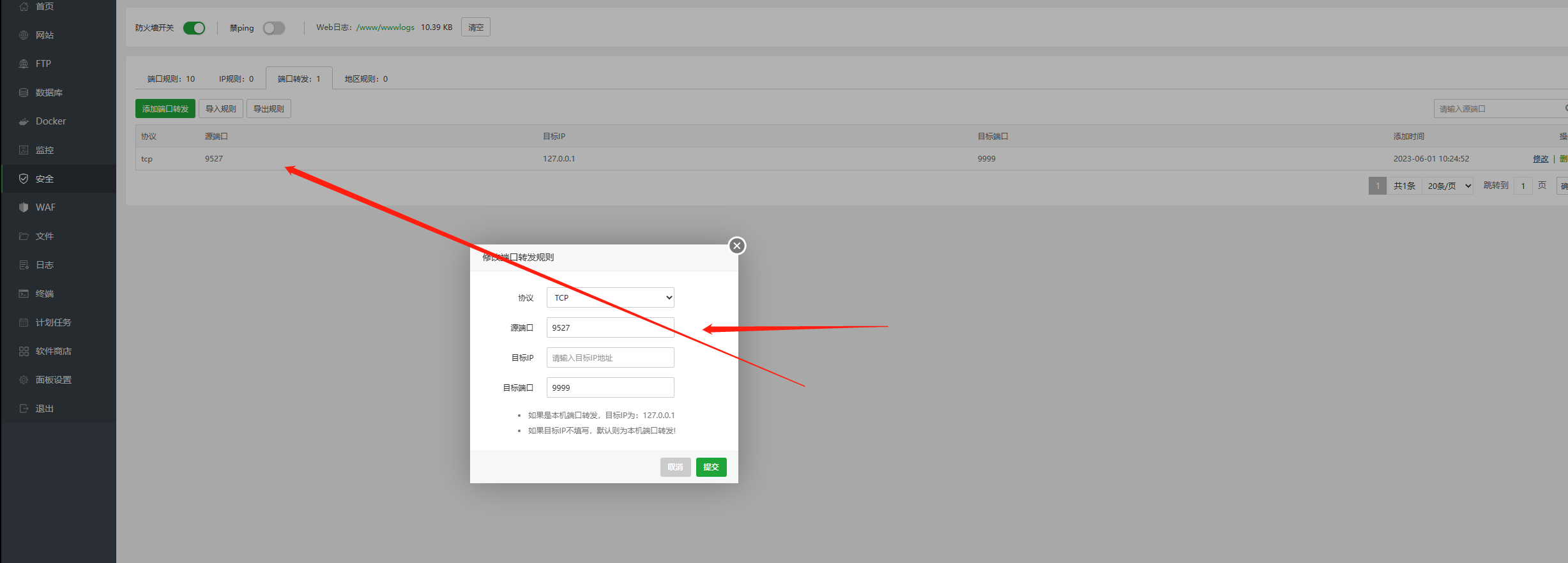The height and width of the screenshot is (563, 1568).
Task: Open the 协议 TCP protocol dropdown
Action: (611, 297)
